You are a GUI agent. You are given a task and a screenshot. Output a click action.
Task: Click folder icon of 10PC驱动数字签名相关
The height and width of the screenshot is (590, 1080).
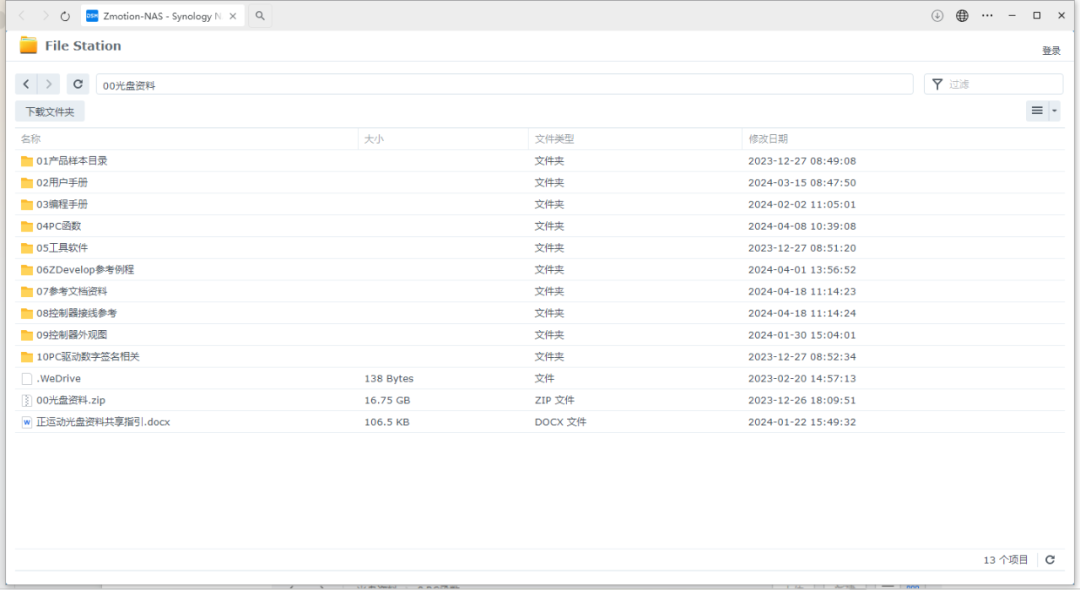pyautogui.click(x=27, y=357)
